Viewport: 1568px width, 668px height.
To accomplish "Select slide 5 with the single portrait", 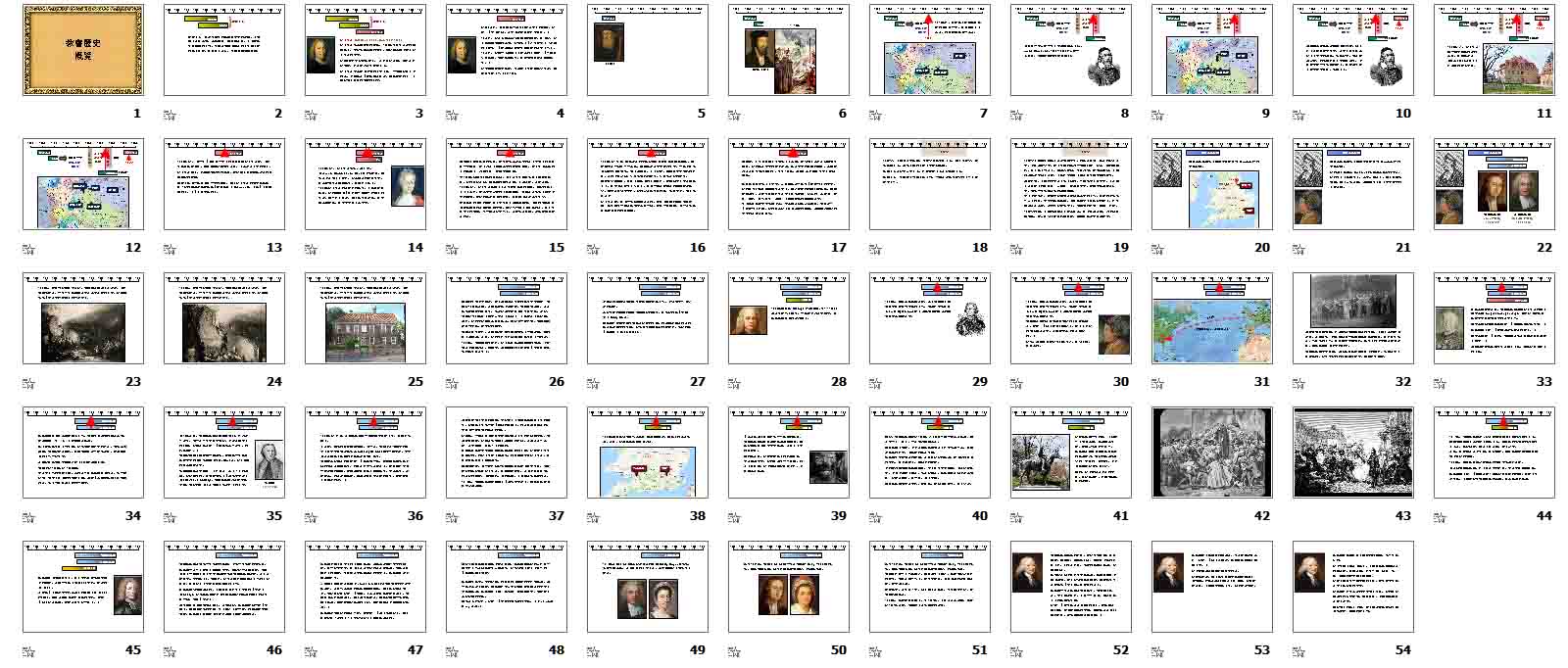I will point(647,50).
